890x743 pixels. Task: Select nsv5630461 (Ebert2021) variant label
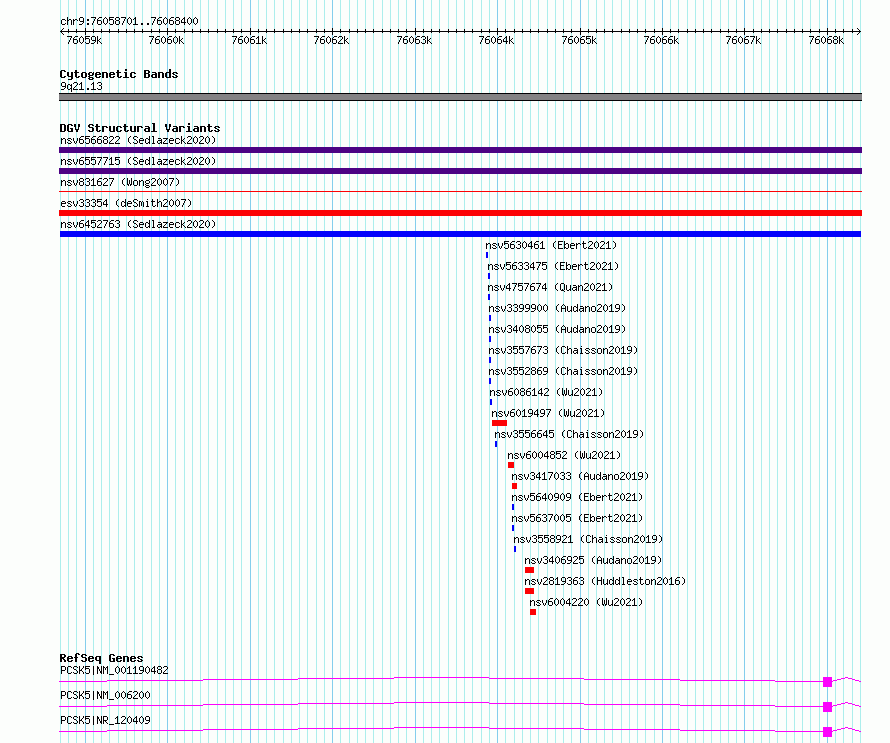tap(551, 245)
